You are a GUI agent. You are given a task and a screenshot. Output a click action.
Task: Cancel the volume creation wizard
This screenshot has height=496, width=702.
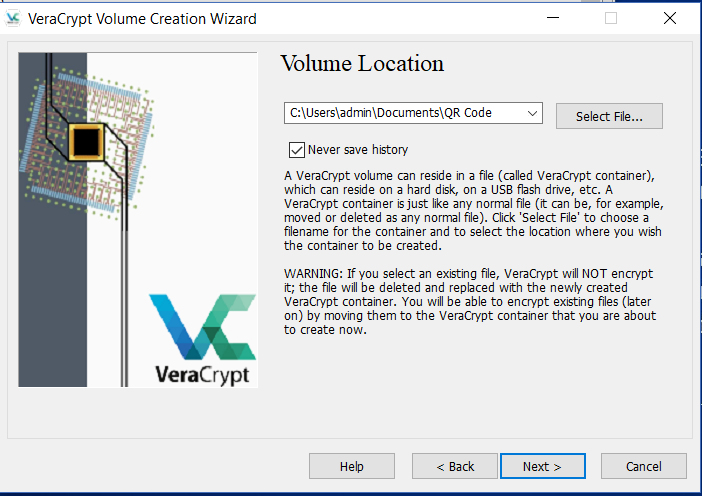click(643, 466)
